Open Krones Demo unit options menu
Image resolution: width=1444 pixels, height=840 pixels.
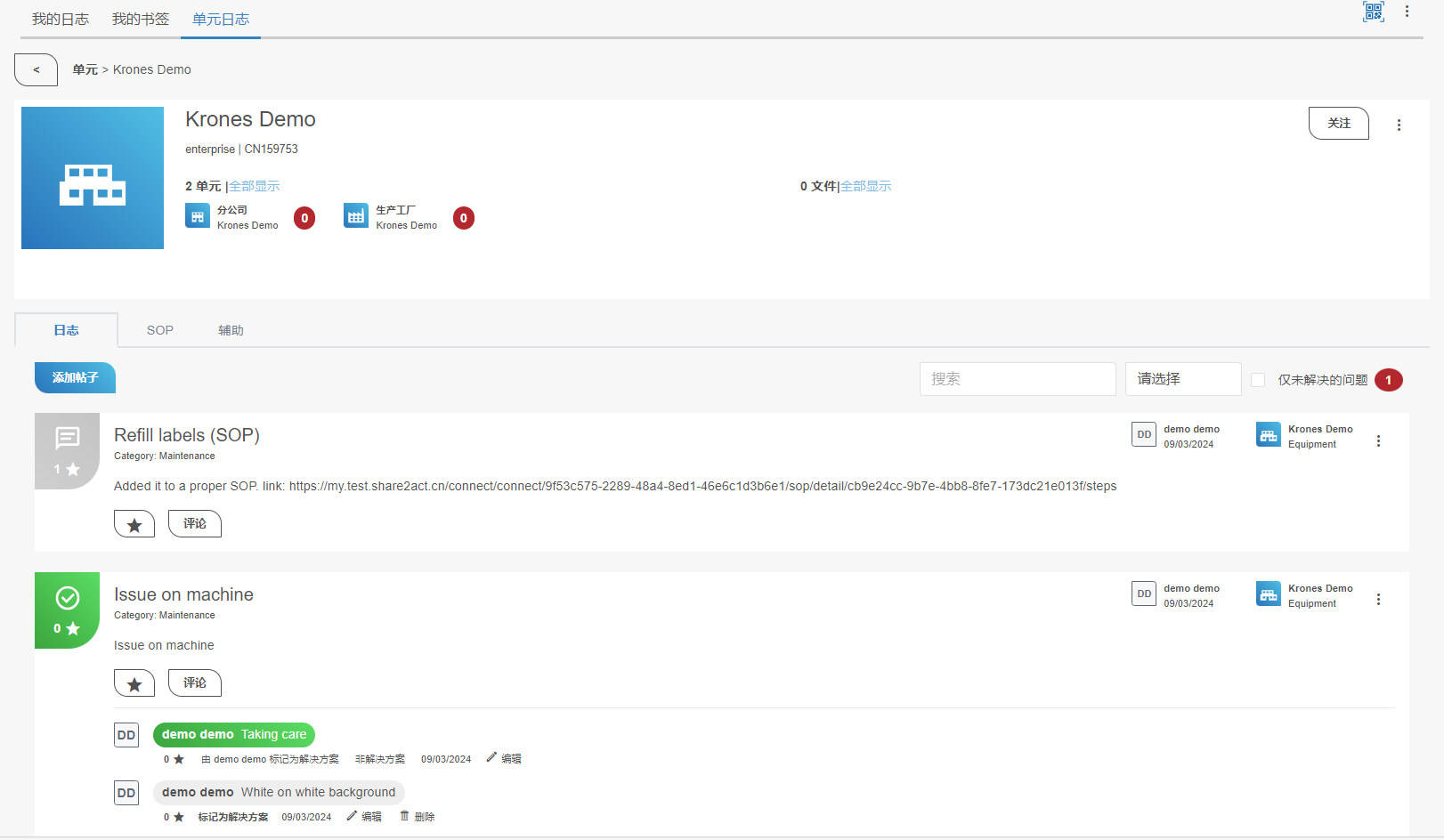(x=1399, y=125)
